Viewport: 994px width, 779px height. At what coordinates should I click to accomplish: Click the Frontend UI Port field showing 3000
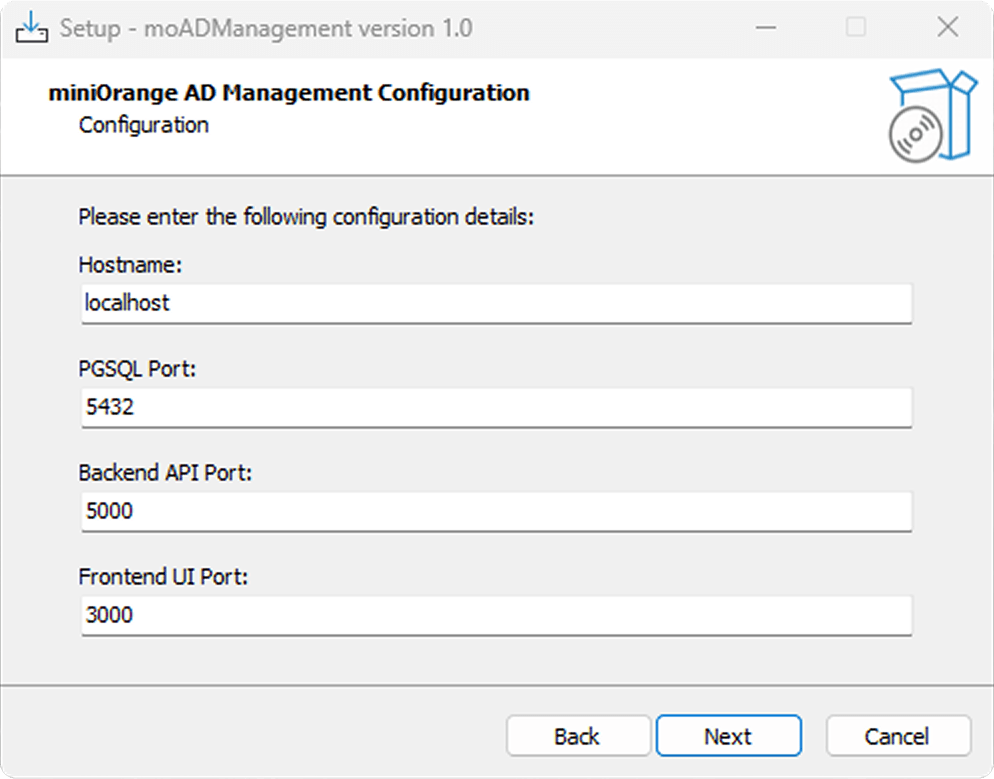pyautogui.click(x=496, y=615)
